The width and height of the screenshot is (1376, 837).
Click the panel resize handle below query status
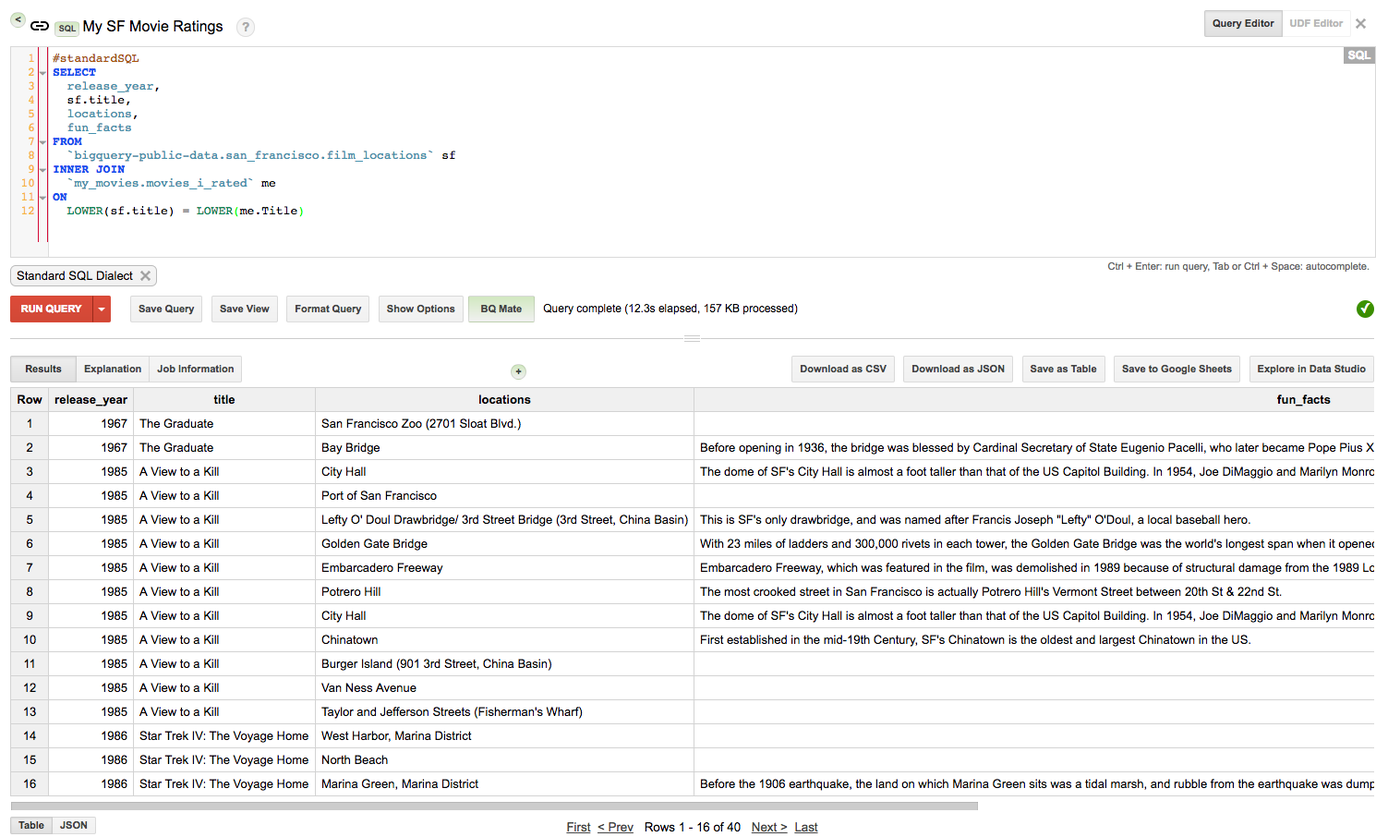pos(692,339)
